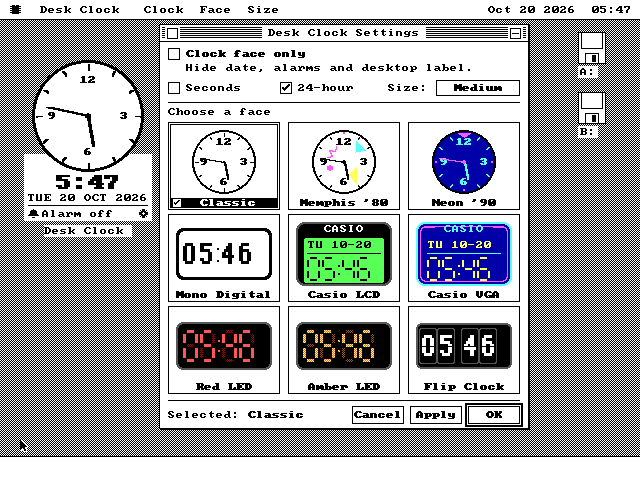Click the menu bar date Oct 20 2026
The image size is (640, 480).
pyautogui.click(x=531, y=9)
